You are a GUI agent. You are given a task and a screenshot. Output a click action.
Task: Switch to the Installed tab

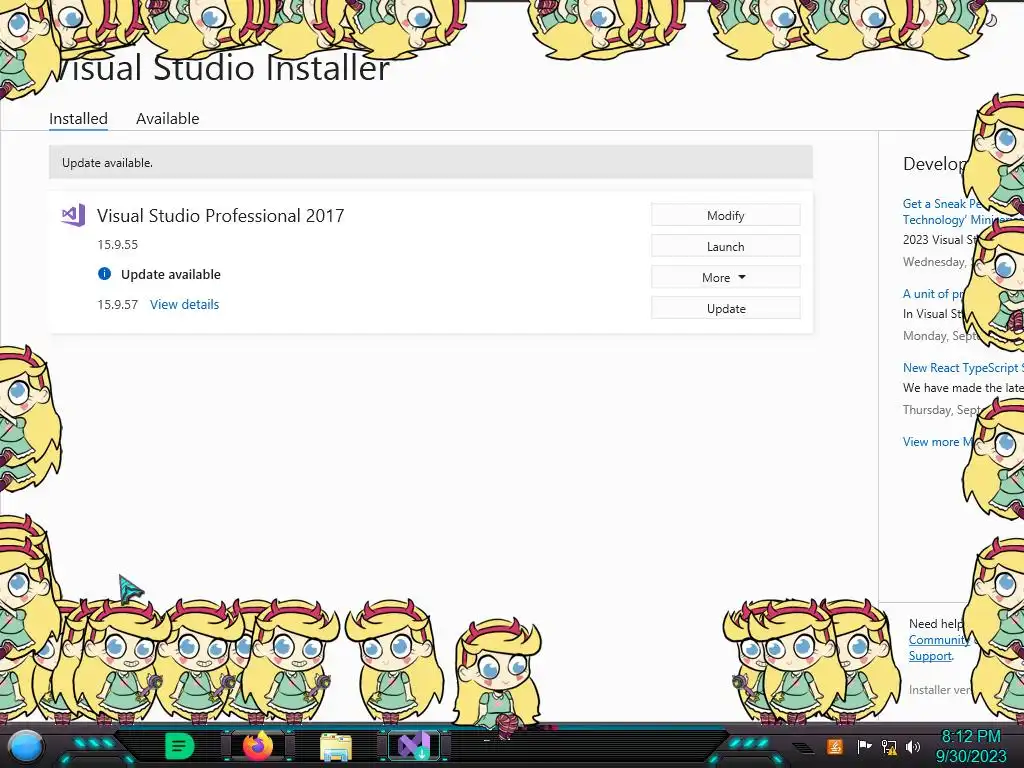78,119
